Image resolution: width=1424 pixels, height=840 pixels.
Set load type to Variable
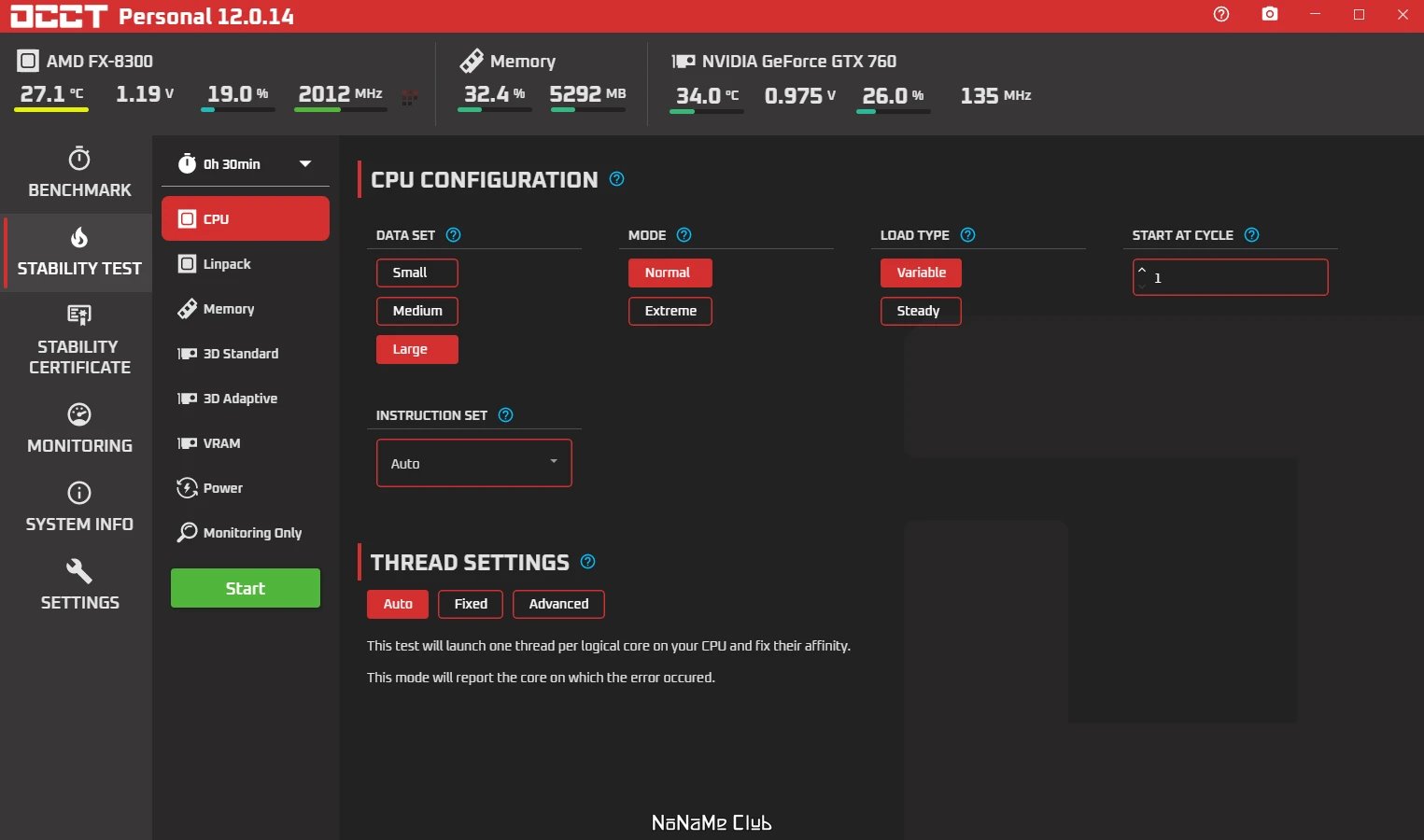(x=921, y=273)
